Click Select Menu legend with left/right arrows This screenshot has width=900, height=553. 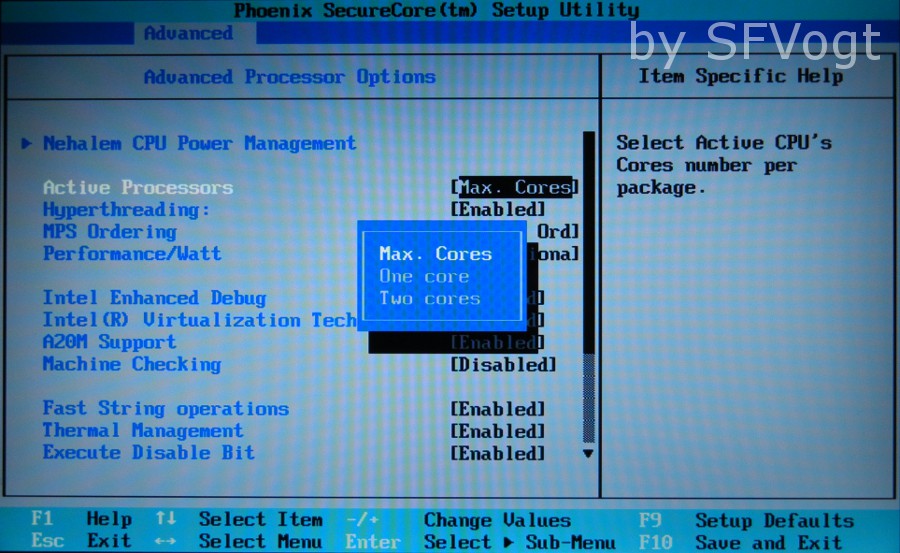239,541
